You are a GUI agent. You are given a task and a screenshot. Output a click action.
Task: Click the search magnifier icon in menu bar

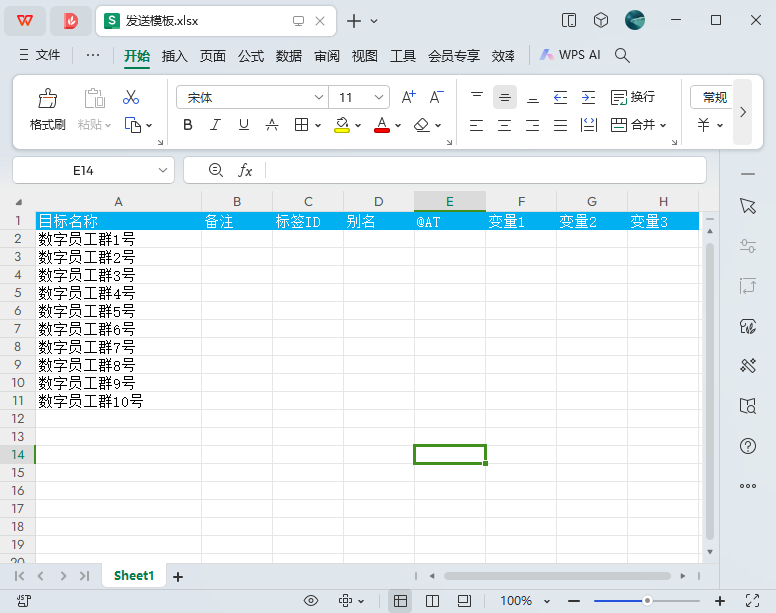(622, 55)
